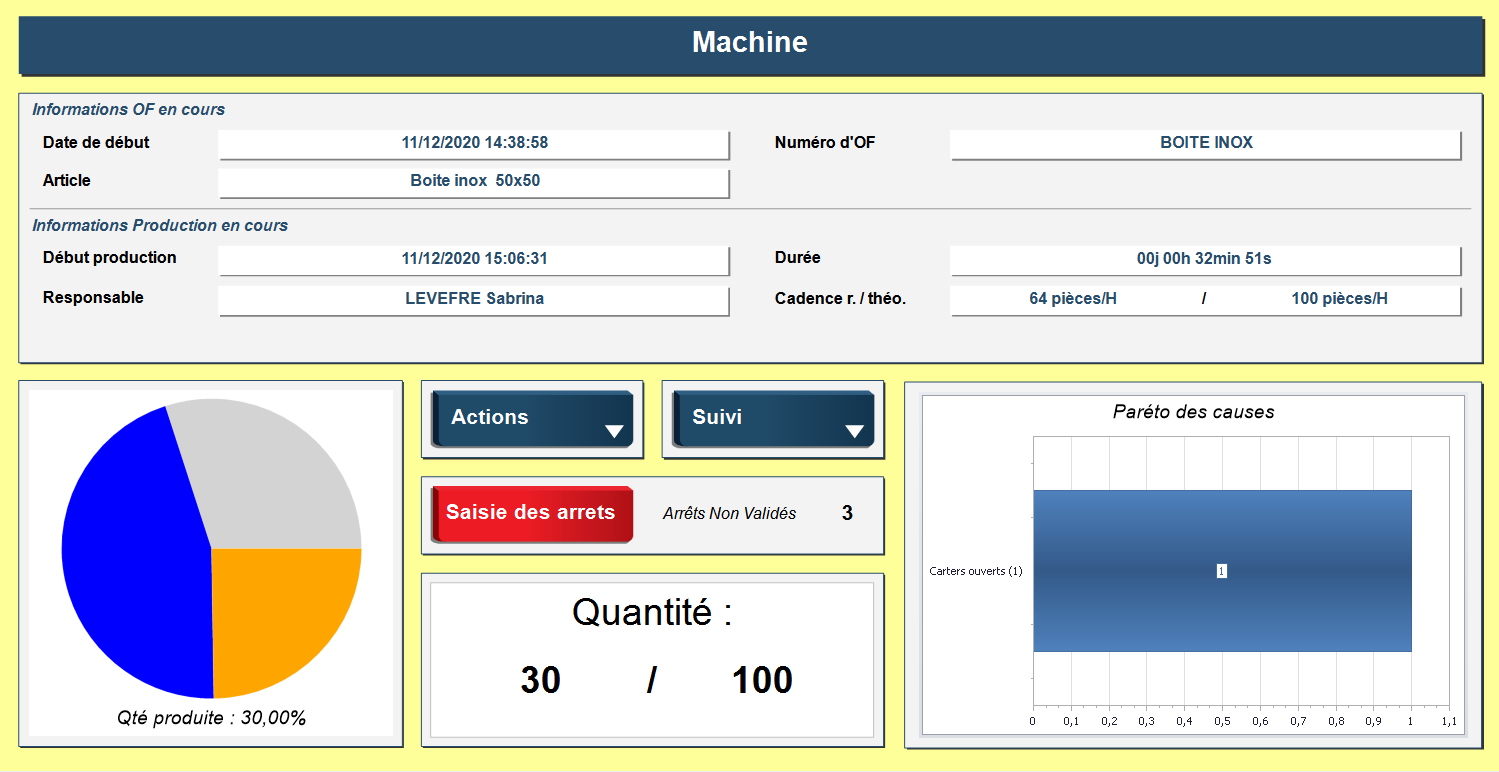Click the 'Article' label
Screen dimensions: 1499x772
click(x=67, y=181)
